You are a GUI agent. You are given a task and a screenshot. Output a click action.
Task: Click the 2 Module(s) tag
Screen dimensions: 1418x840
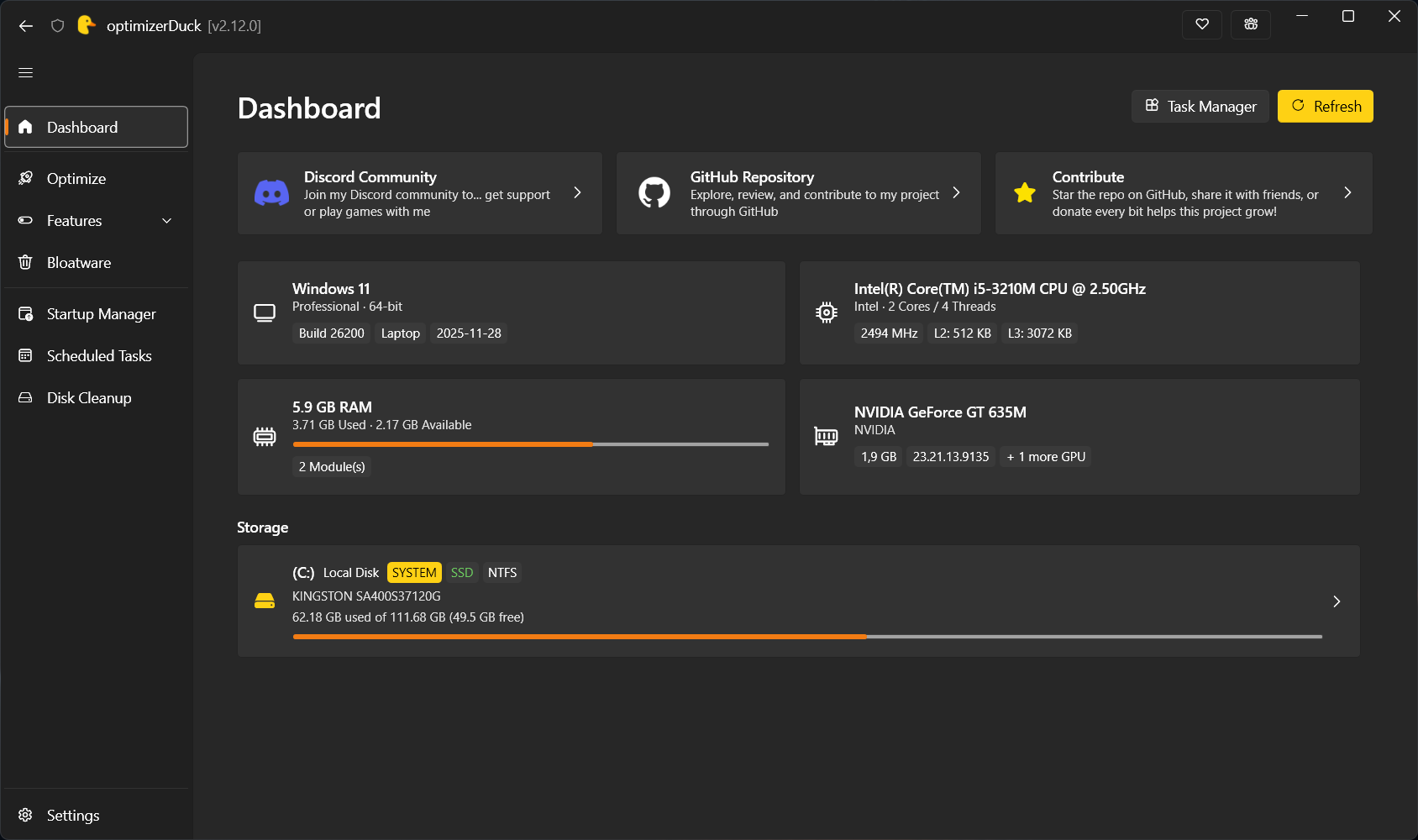click(332, 467)
